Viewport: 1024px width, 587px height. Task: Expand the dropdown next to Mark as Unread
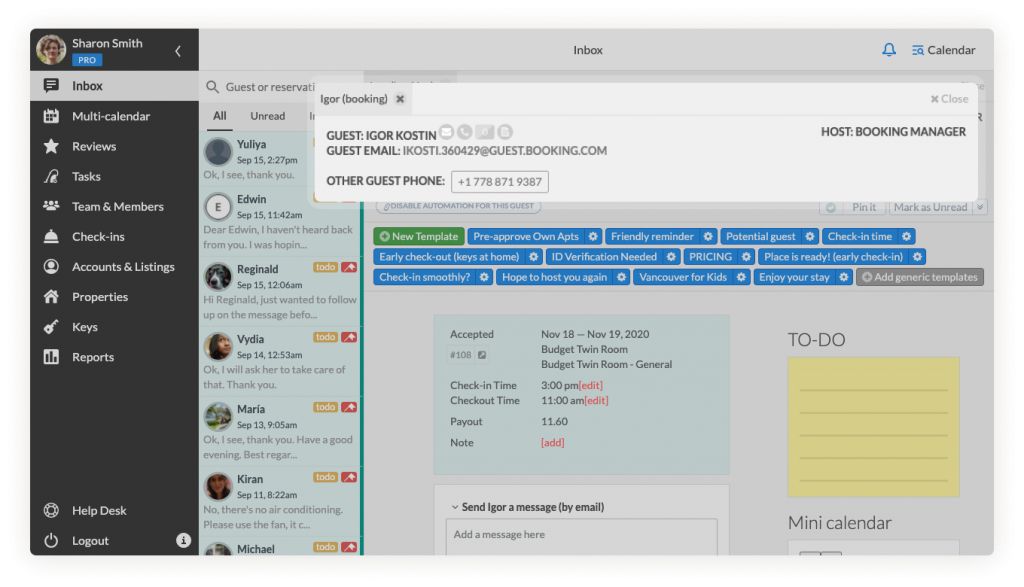tap(980, 207)
